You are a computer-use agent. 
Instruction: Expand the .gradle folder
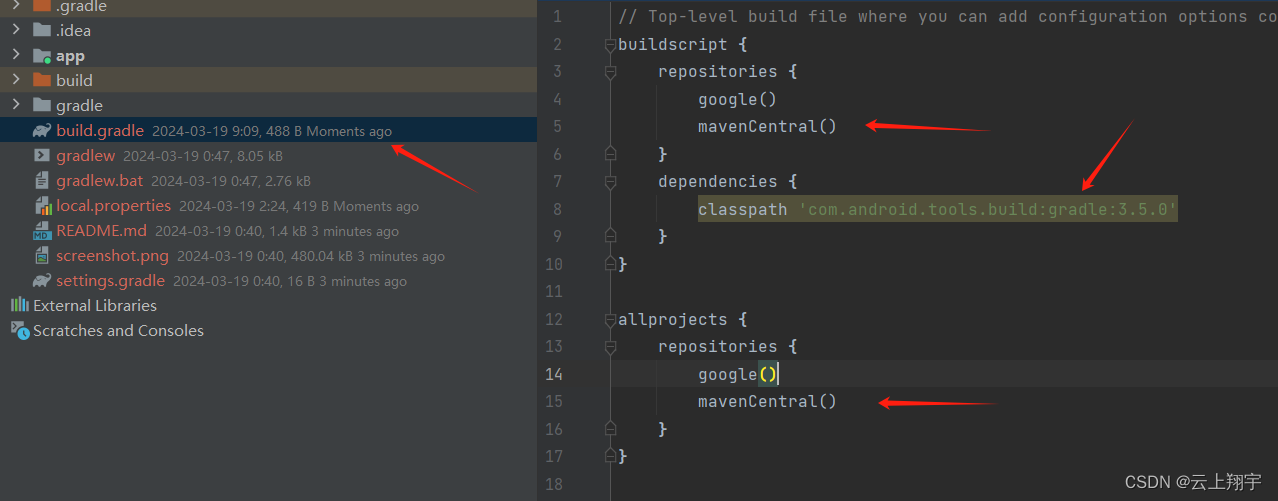pyautogui.click(x=16, y=6)
